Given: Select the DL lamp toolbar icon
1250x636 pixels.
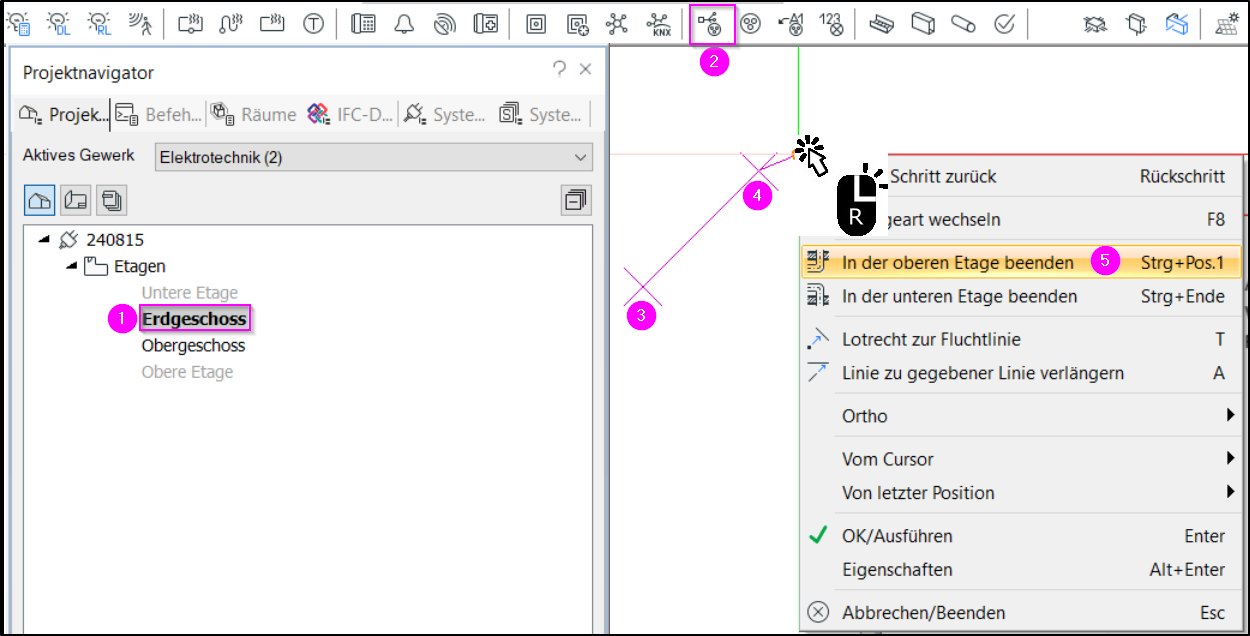Looking at the screenshot, I should pos(60,23).
